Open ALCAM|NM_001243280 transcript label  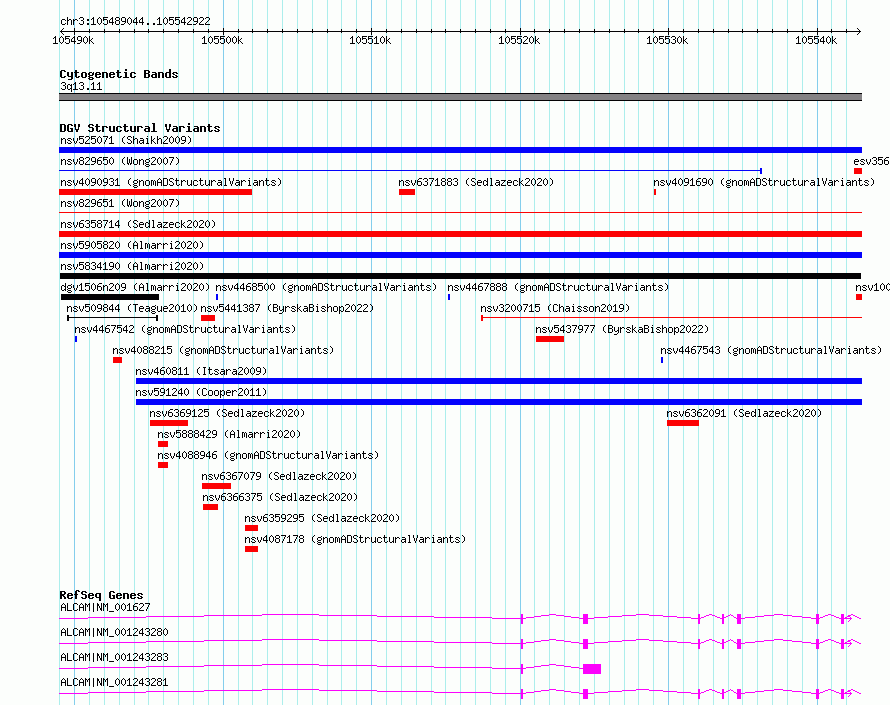tap(114, 632)
